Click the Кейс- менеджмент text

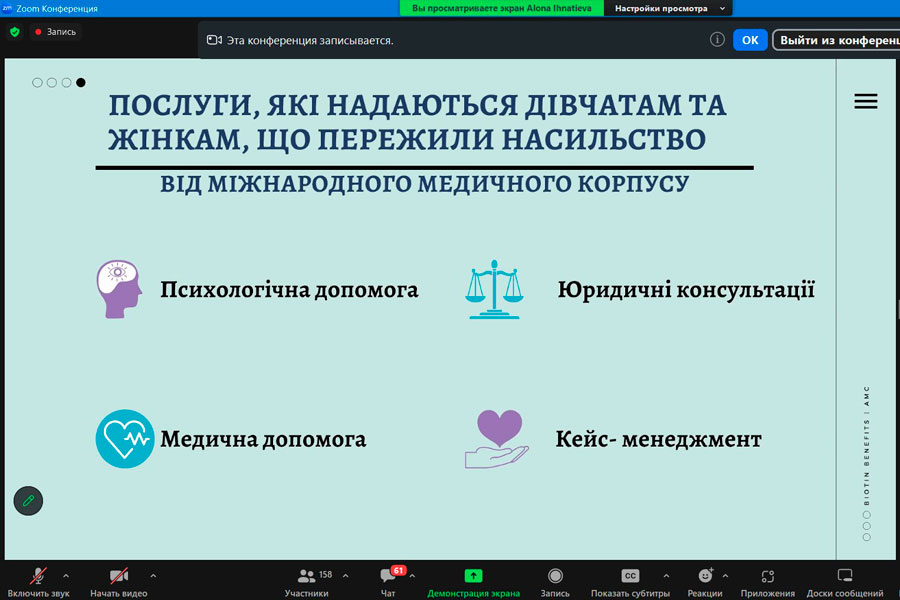tap(658, 439)
